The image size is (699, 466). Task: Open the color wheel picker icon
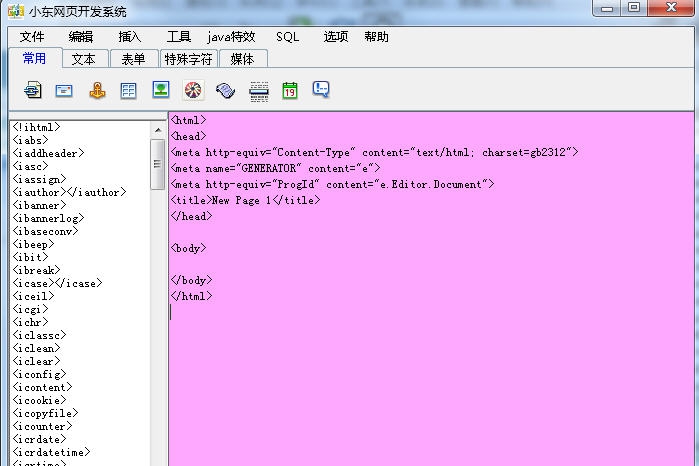(193, 90)
